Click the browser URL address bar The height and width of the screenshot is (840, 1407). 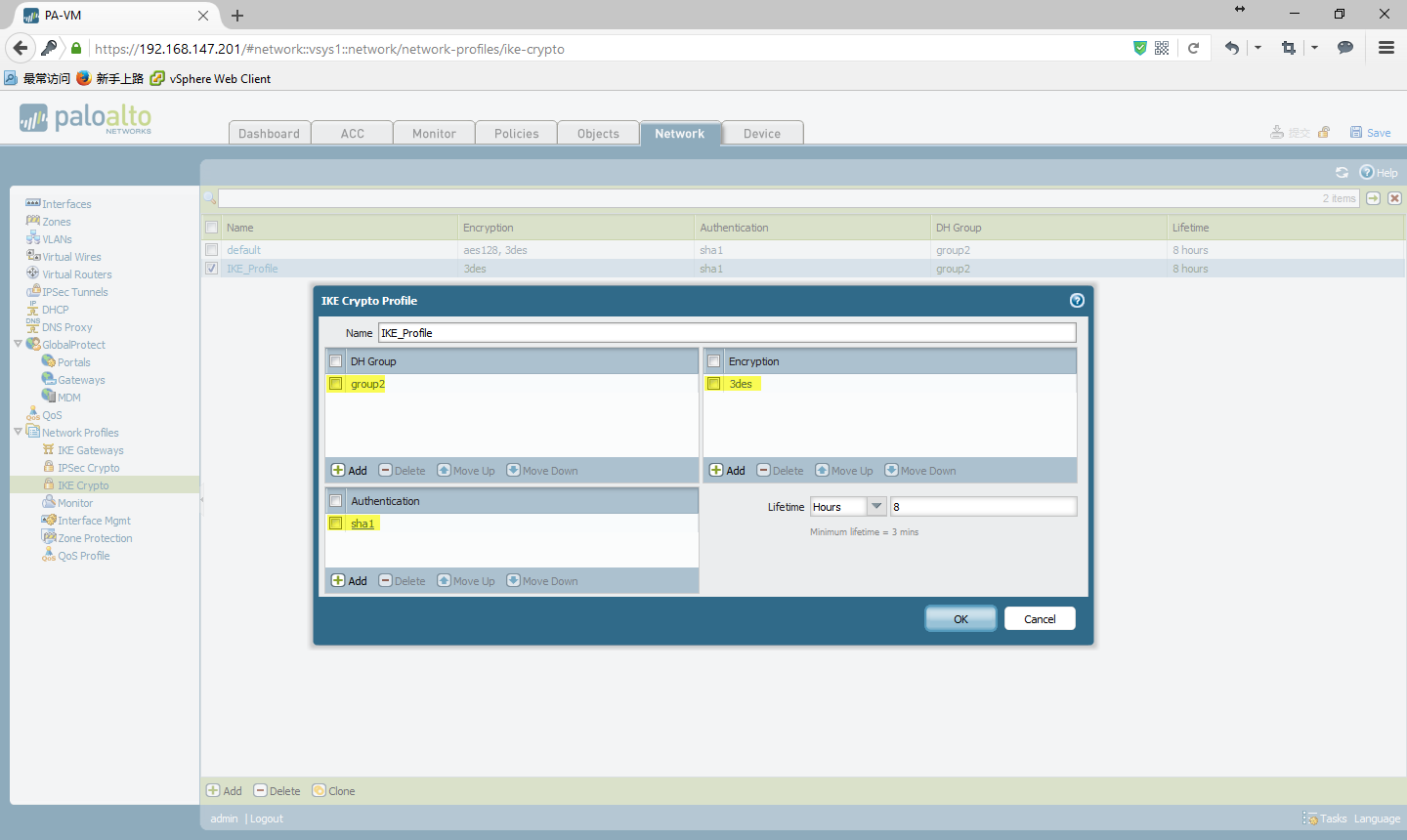[x=606, y=49]
